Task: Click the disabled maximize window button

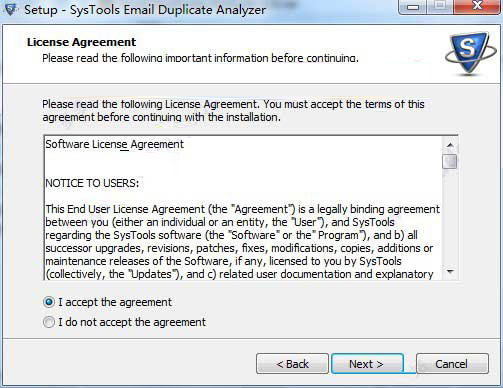Action: pyautogui.click(x=440, y=7)
